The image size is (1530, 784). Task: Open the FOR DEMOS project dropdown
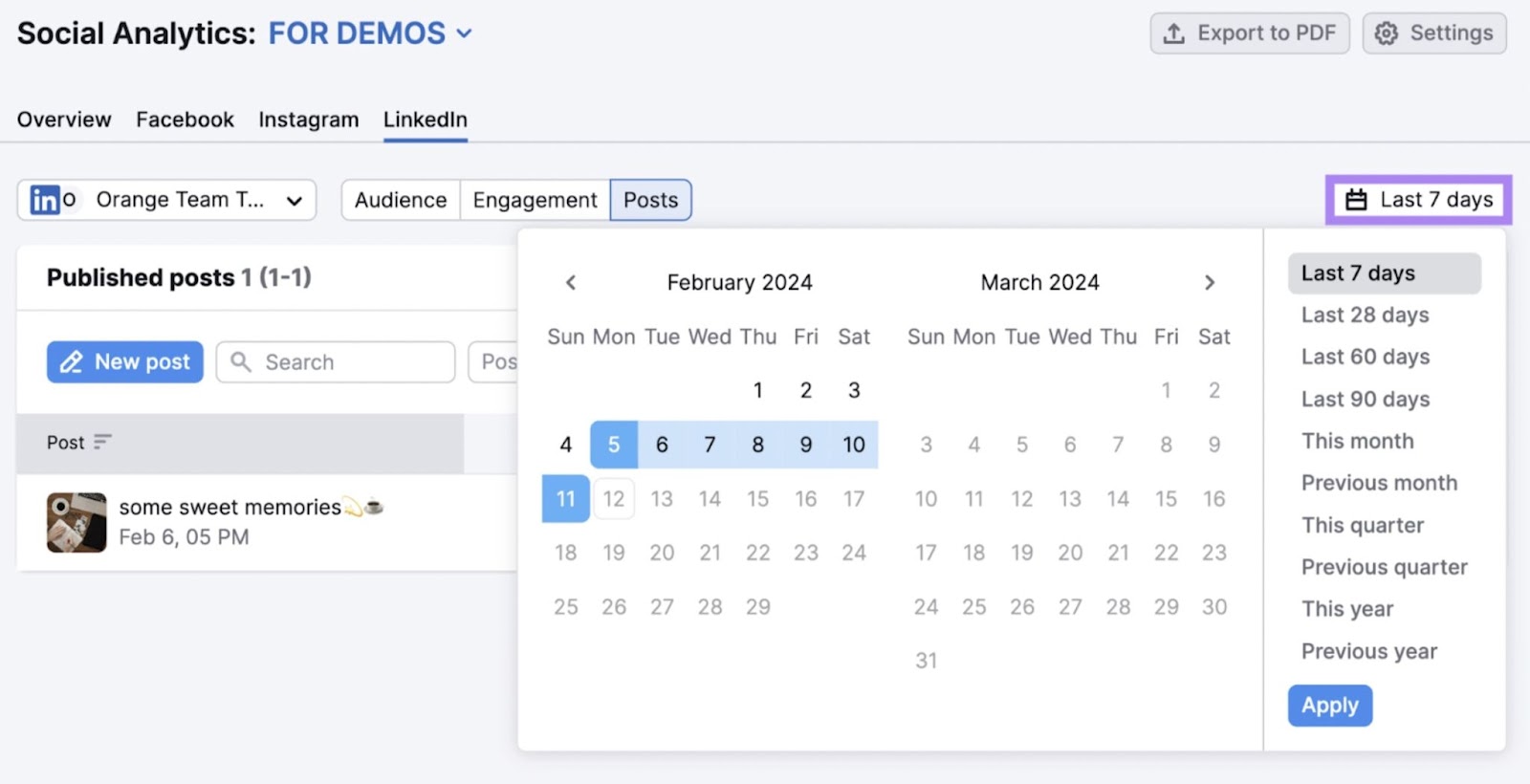(x=370, y=33)
